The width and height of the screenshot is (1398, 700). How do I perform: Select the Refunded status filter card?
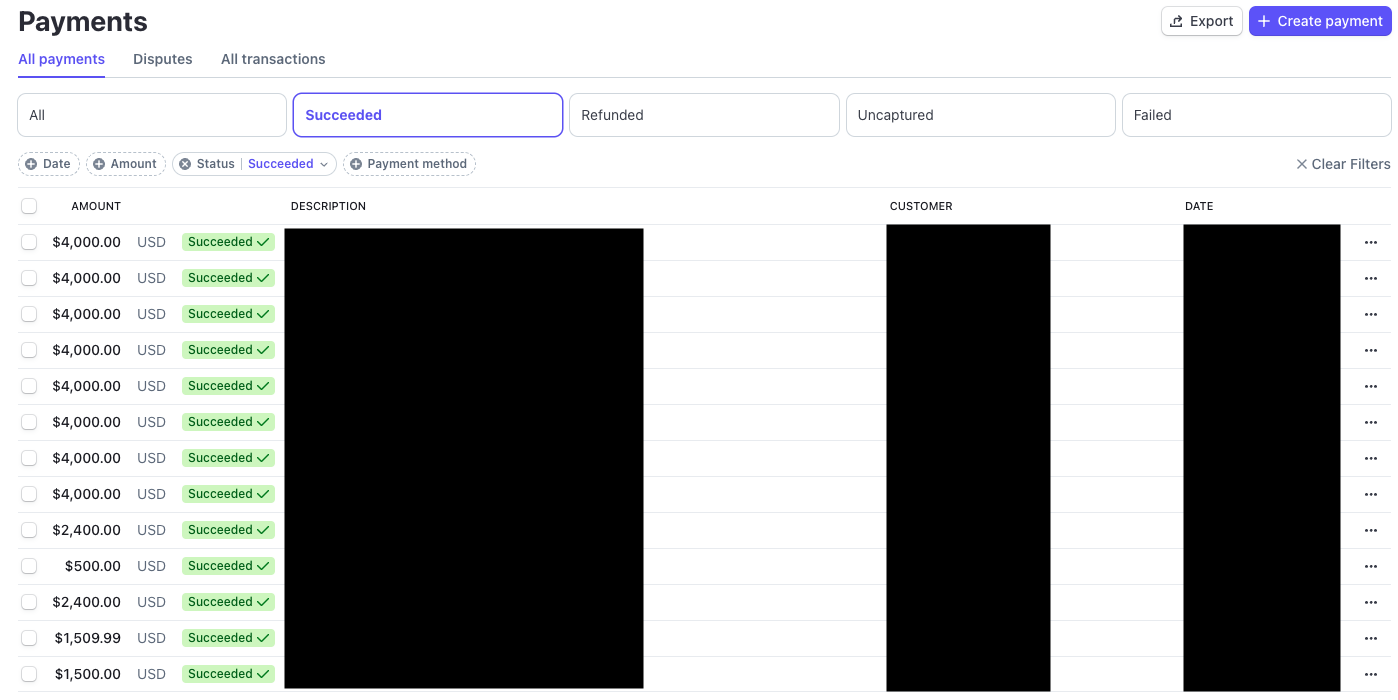coord(703,115)
